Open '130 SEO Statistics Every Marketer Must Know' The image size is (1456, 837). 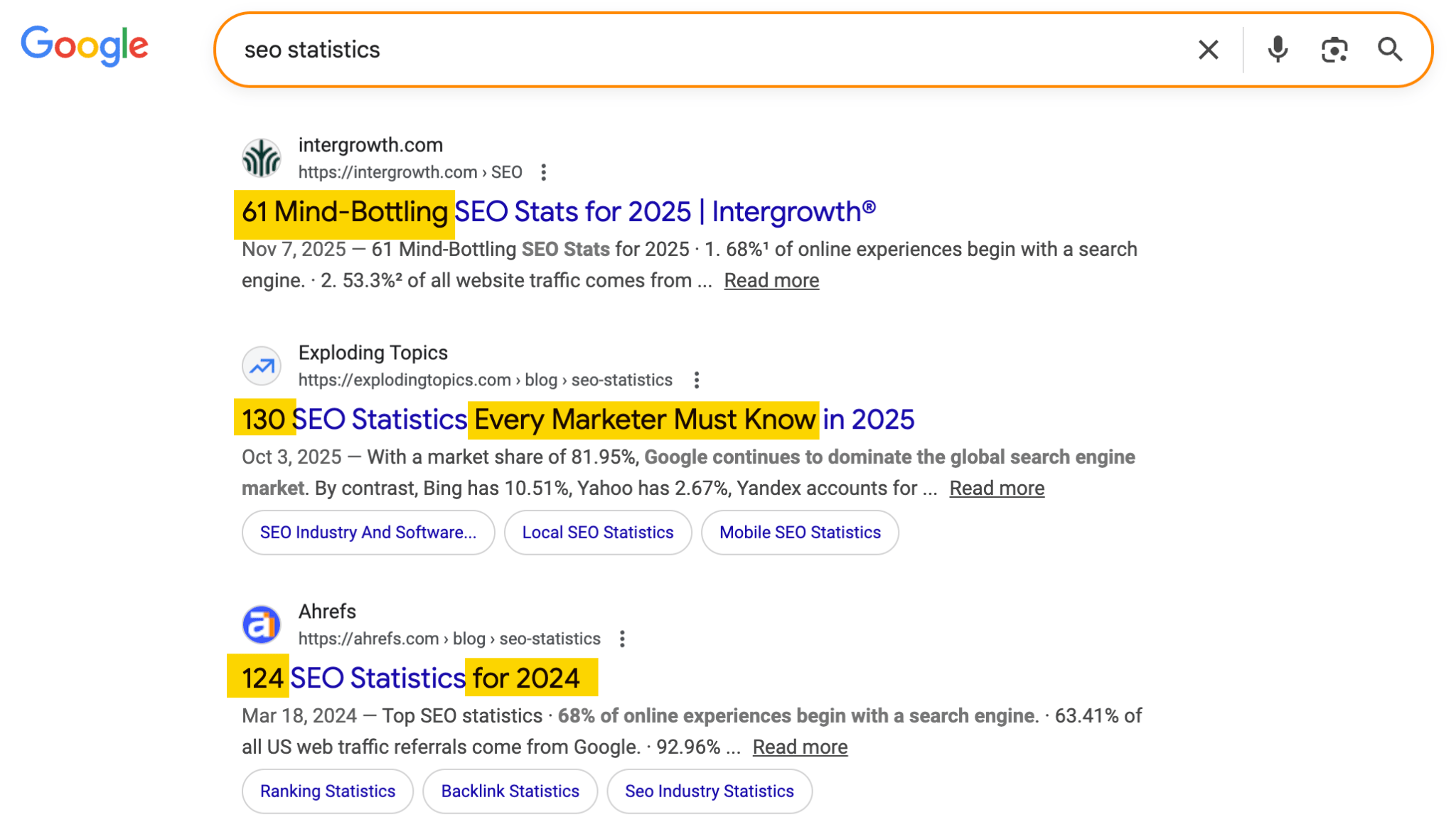tap(576, 419)
